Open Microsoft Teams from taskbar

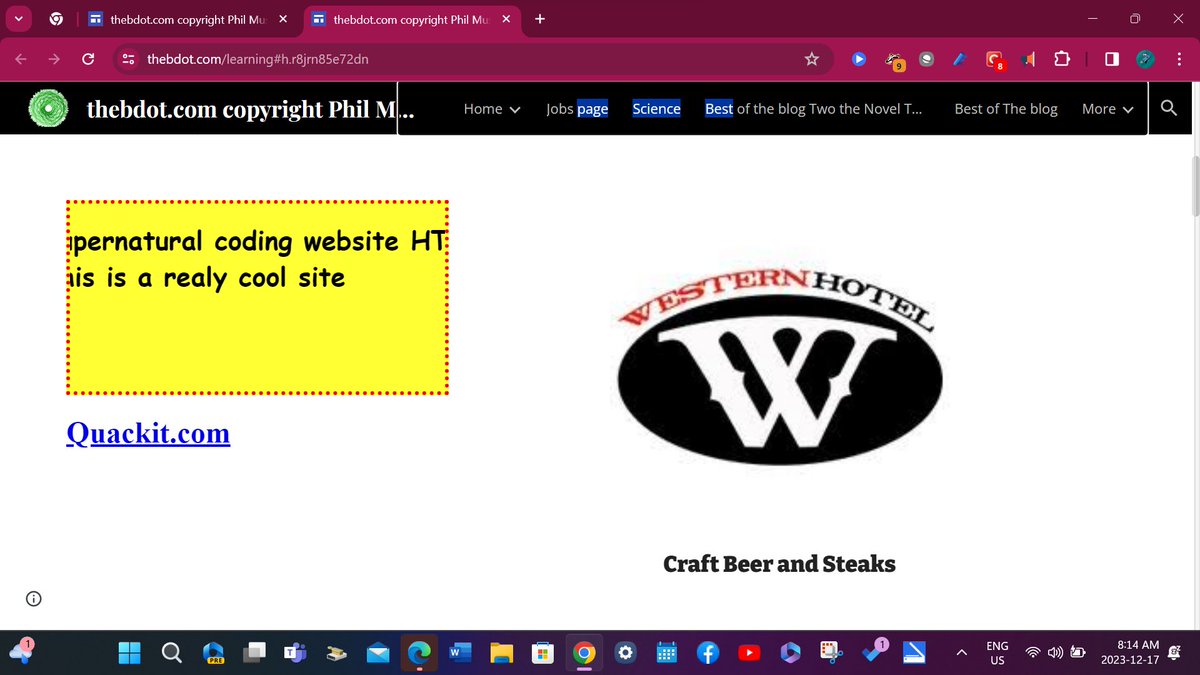295,653
